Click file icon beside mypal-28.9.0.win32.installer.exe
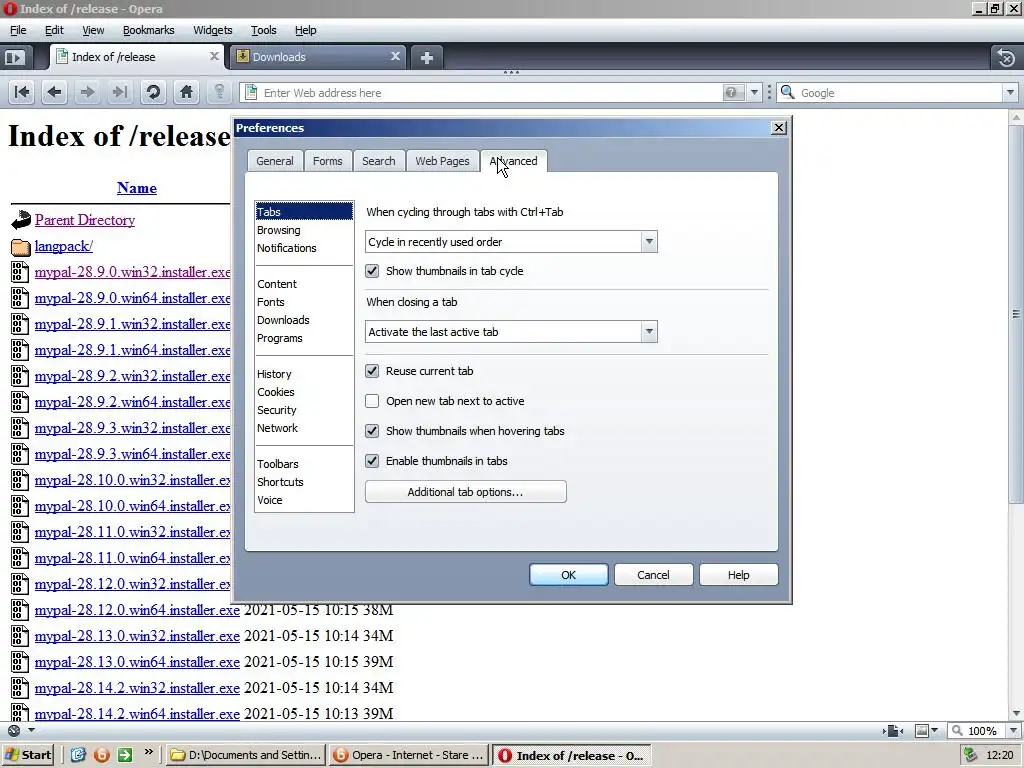This screenshot has width=1024, height=768. pos(20,272)
